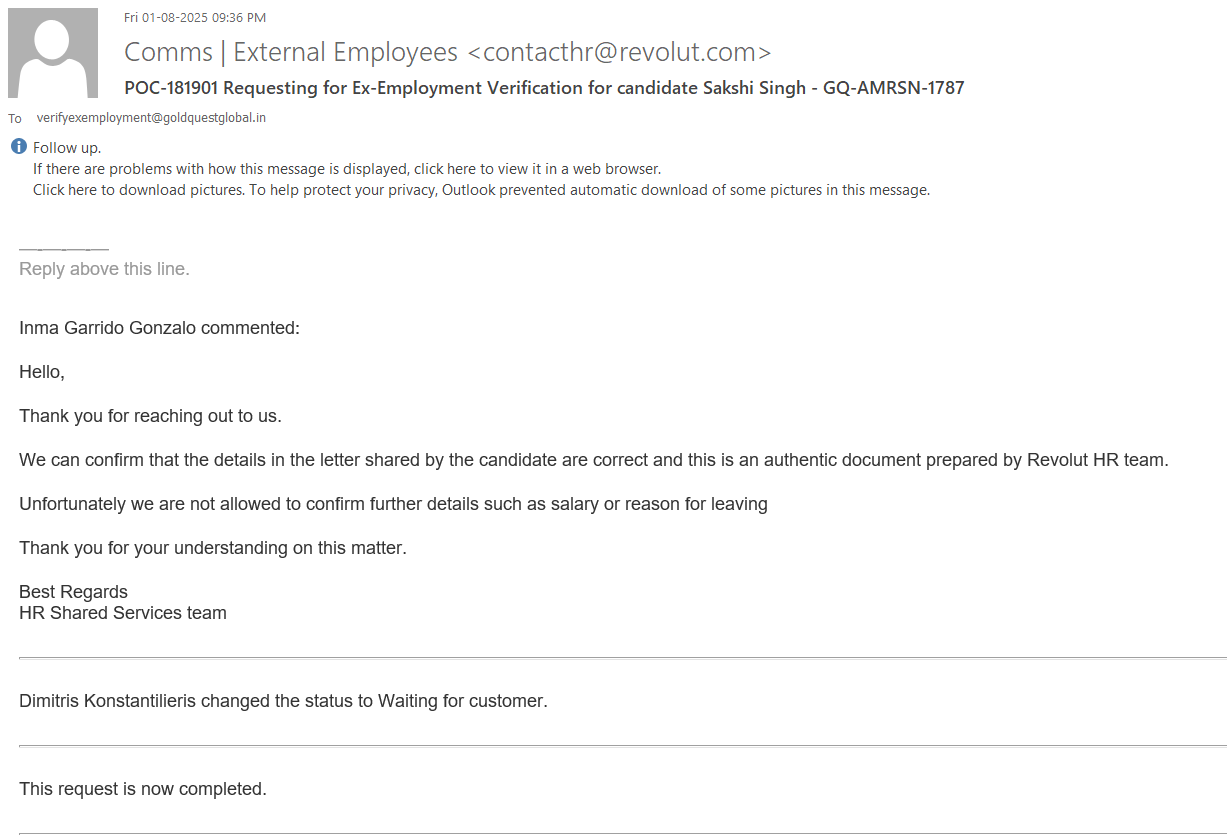The image size is (1227, 835).
Task: Select the recipient address verifyexemployment@goldquestglobal.in
Action: point(151,117)
